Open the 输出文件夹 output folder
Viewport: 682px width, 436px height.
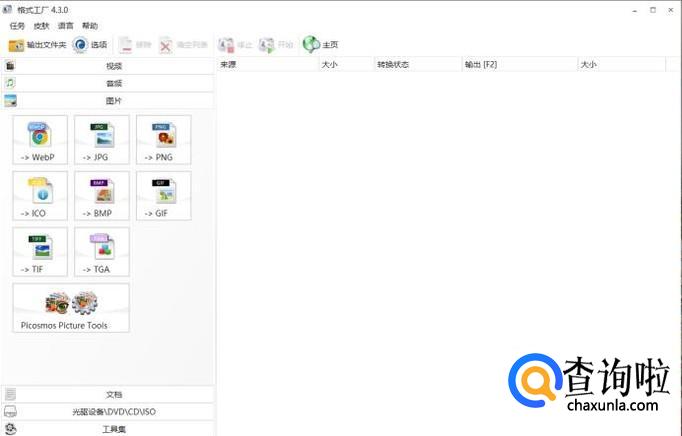(37, 45)
